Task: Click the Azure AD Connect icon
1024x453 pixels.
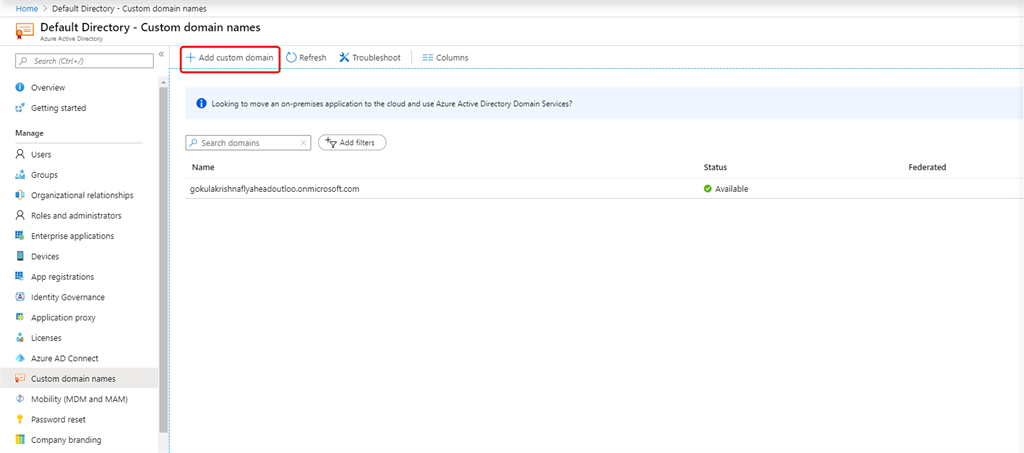Action: tap(20, 358)
